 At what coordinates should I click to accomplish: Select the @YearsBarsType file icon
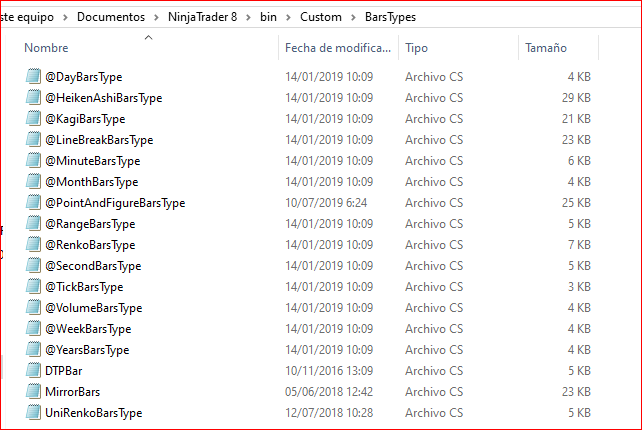pos(33,349)
